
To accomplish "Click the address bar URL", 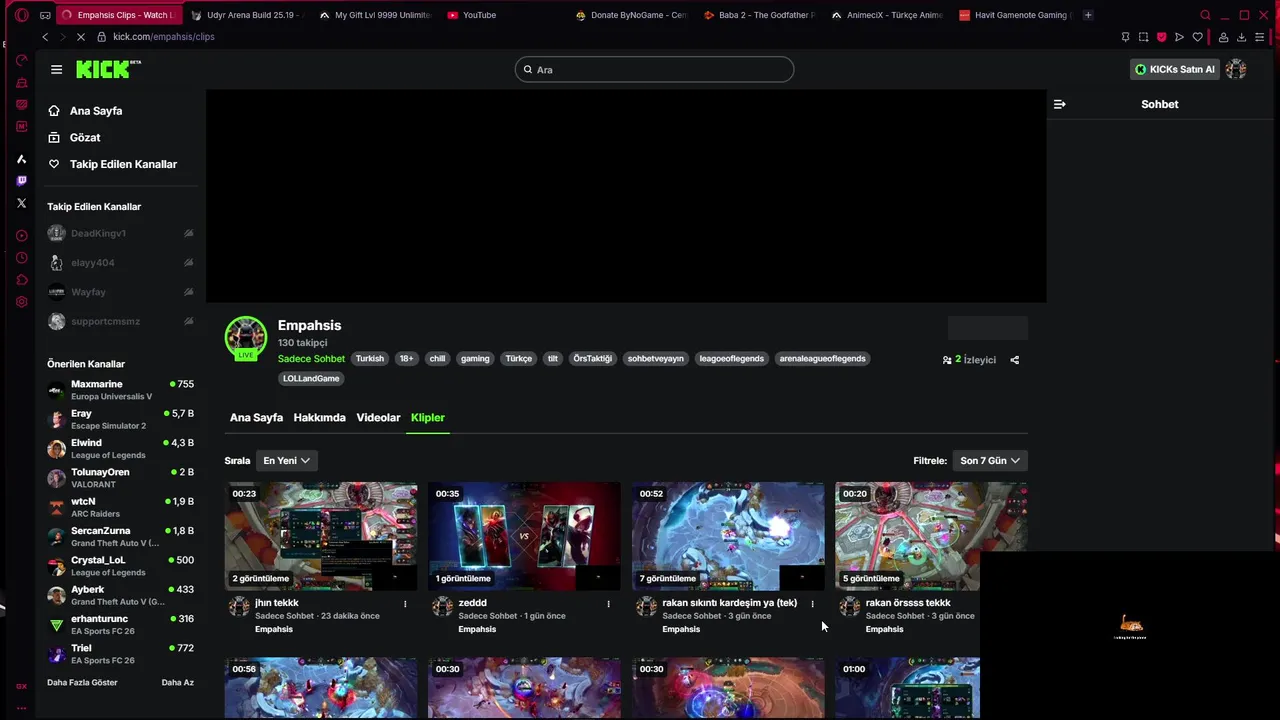I will click(x=164, y=37).
